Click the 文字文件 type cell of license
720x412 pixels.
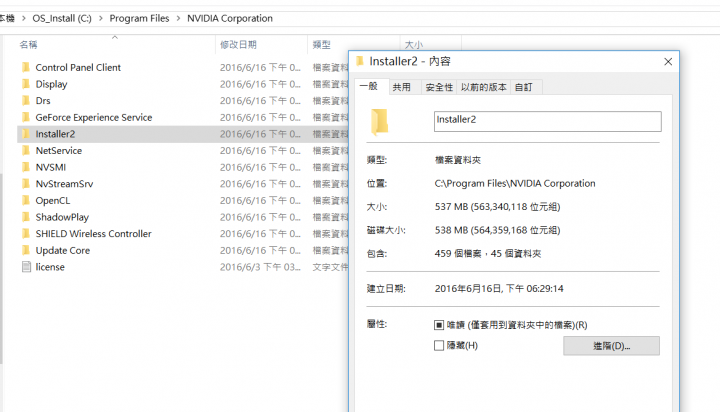[330, 267]
